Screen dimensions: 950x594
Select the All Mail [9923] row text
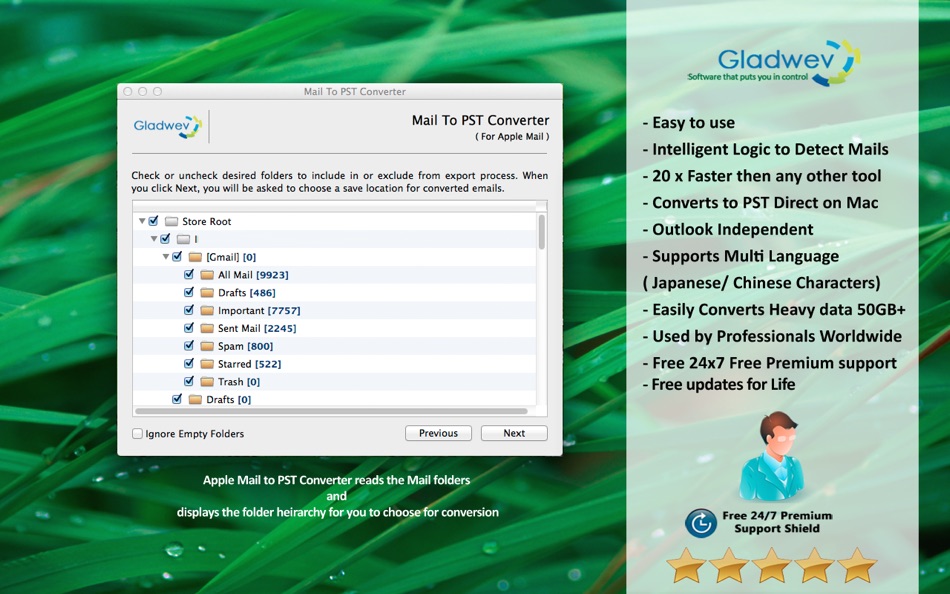253,275
